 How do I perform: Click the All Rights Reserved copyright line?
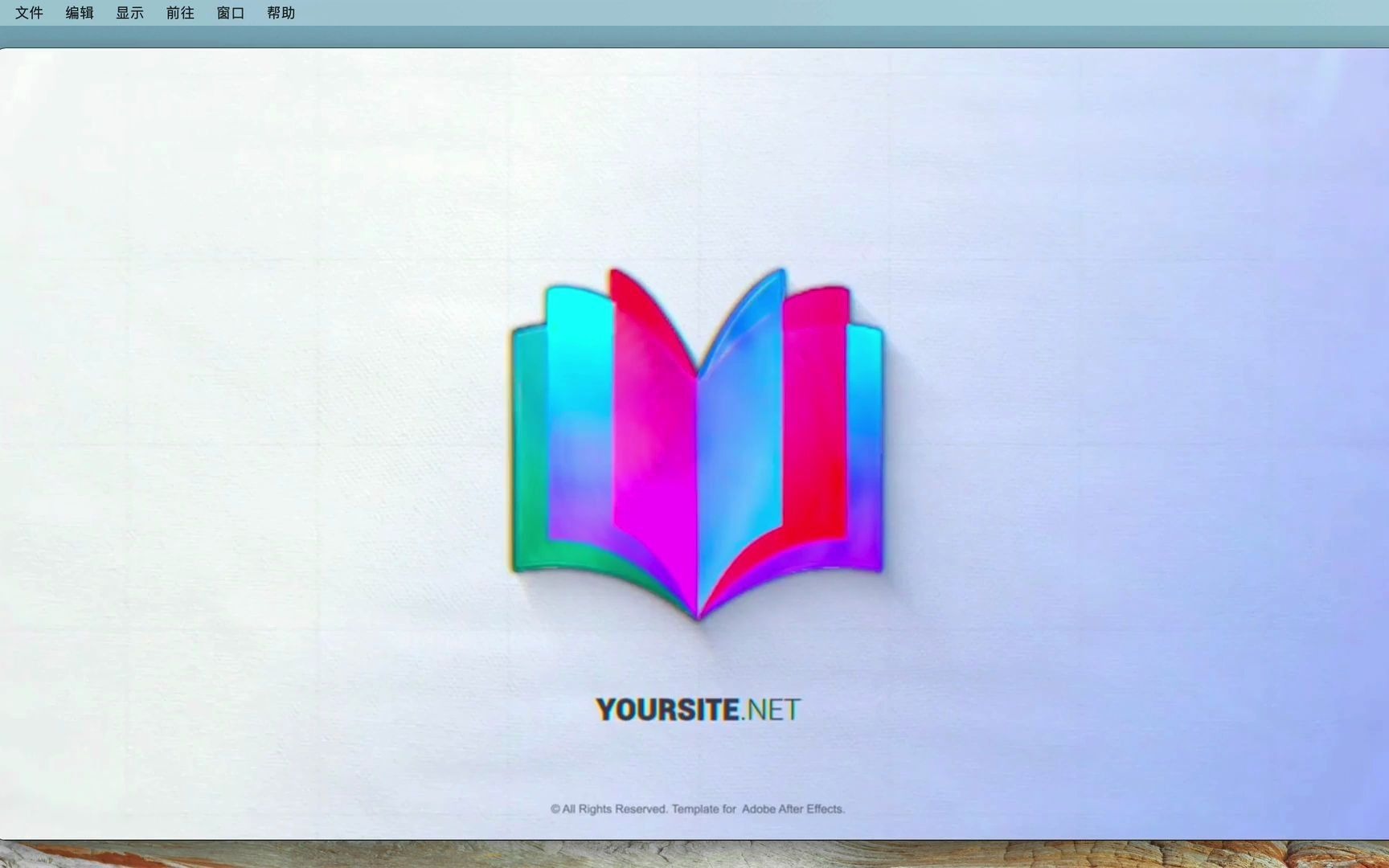tap(697, 809)
